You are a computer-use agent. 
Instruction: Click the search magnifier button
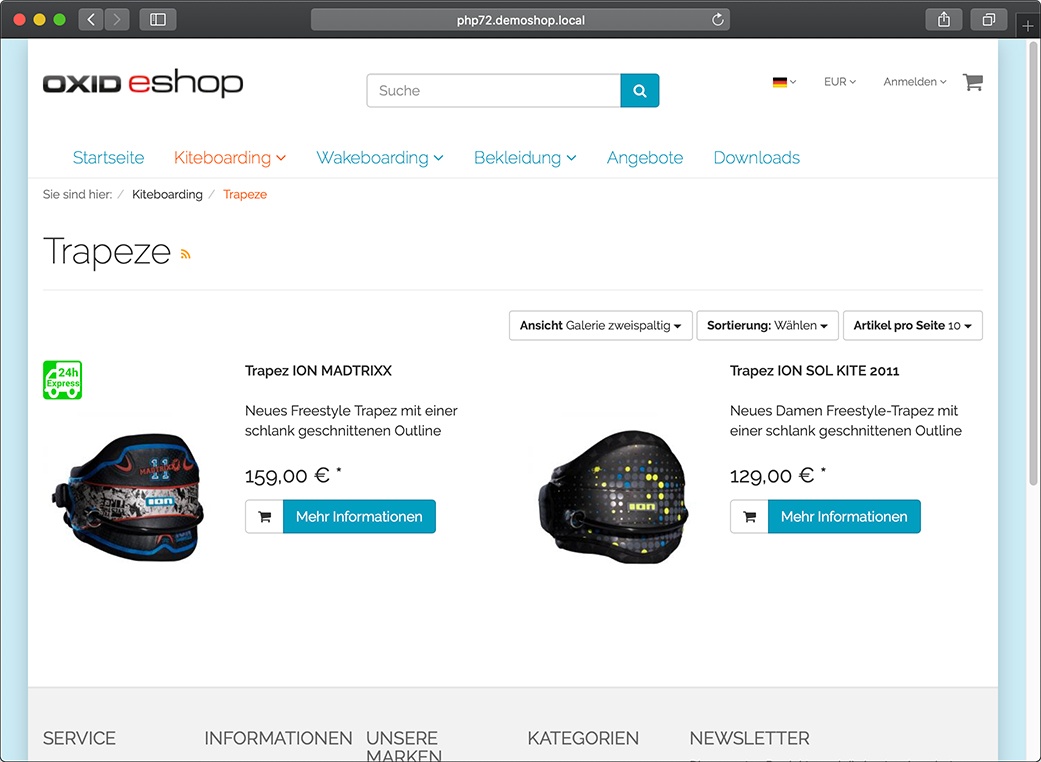(x=639, y=90)
